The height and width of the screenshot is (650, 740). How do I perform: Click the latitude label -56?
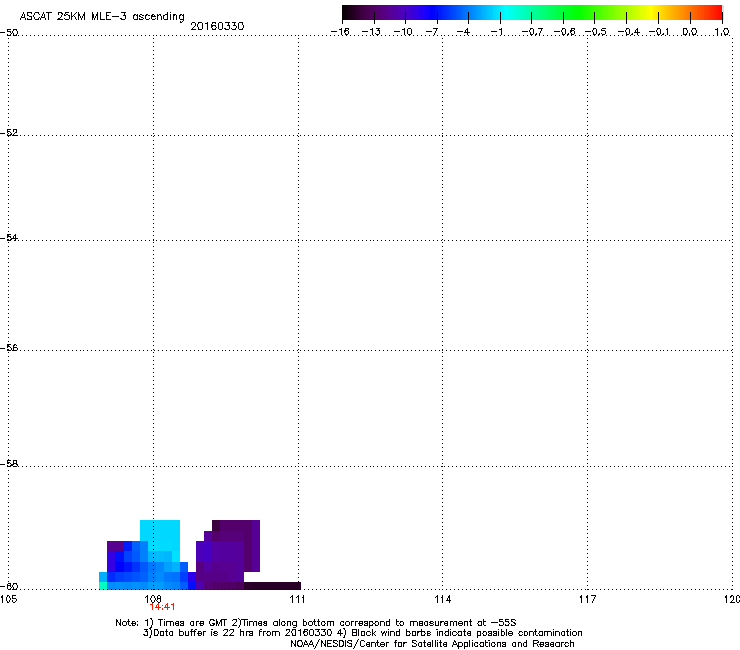(x=9, y=347)
